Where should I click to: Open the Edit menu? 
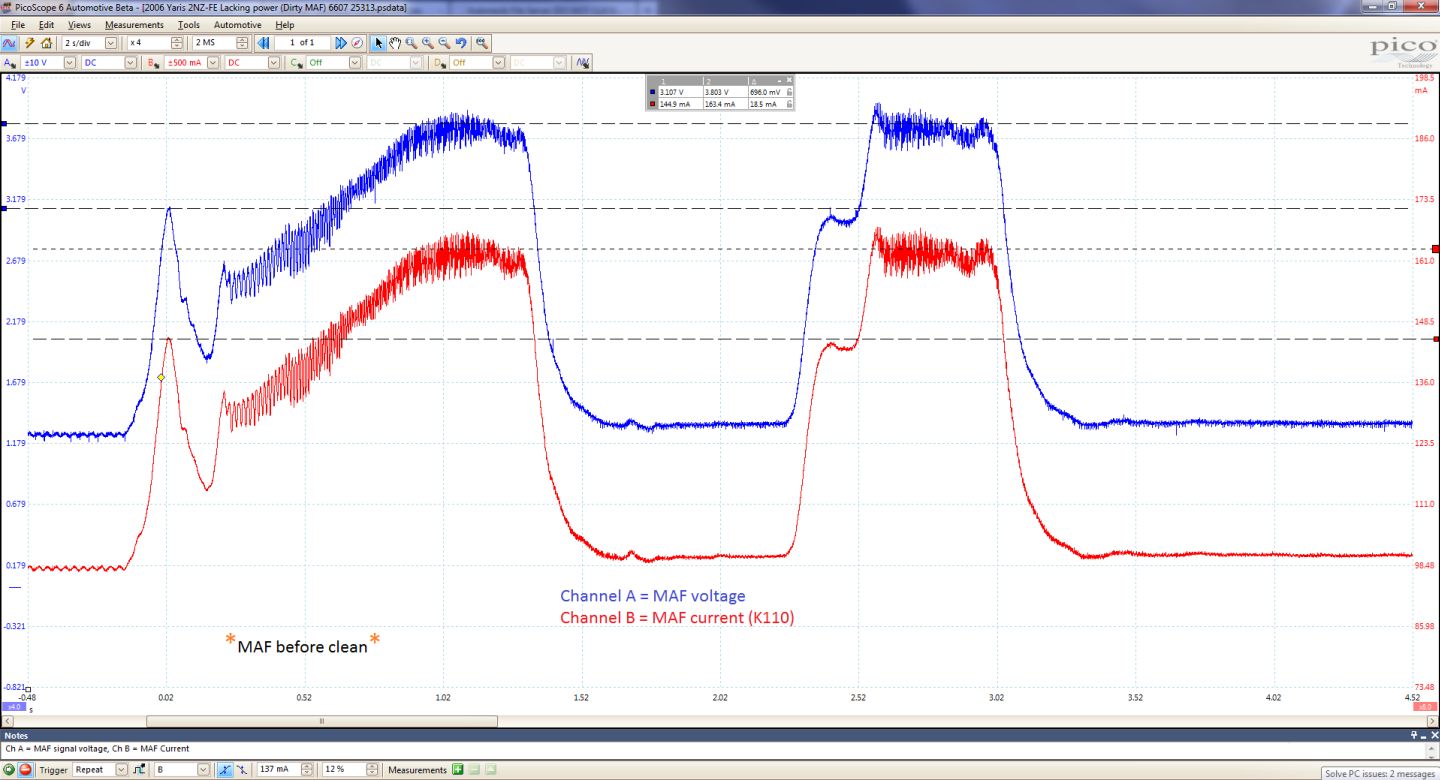(x=46, y=24)
